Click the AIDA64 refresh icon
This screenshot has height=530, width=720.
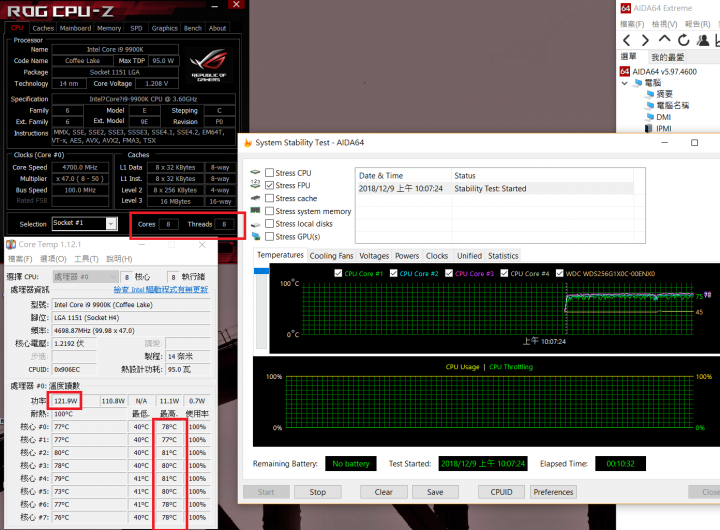[684, 40]
